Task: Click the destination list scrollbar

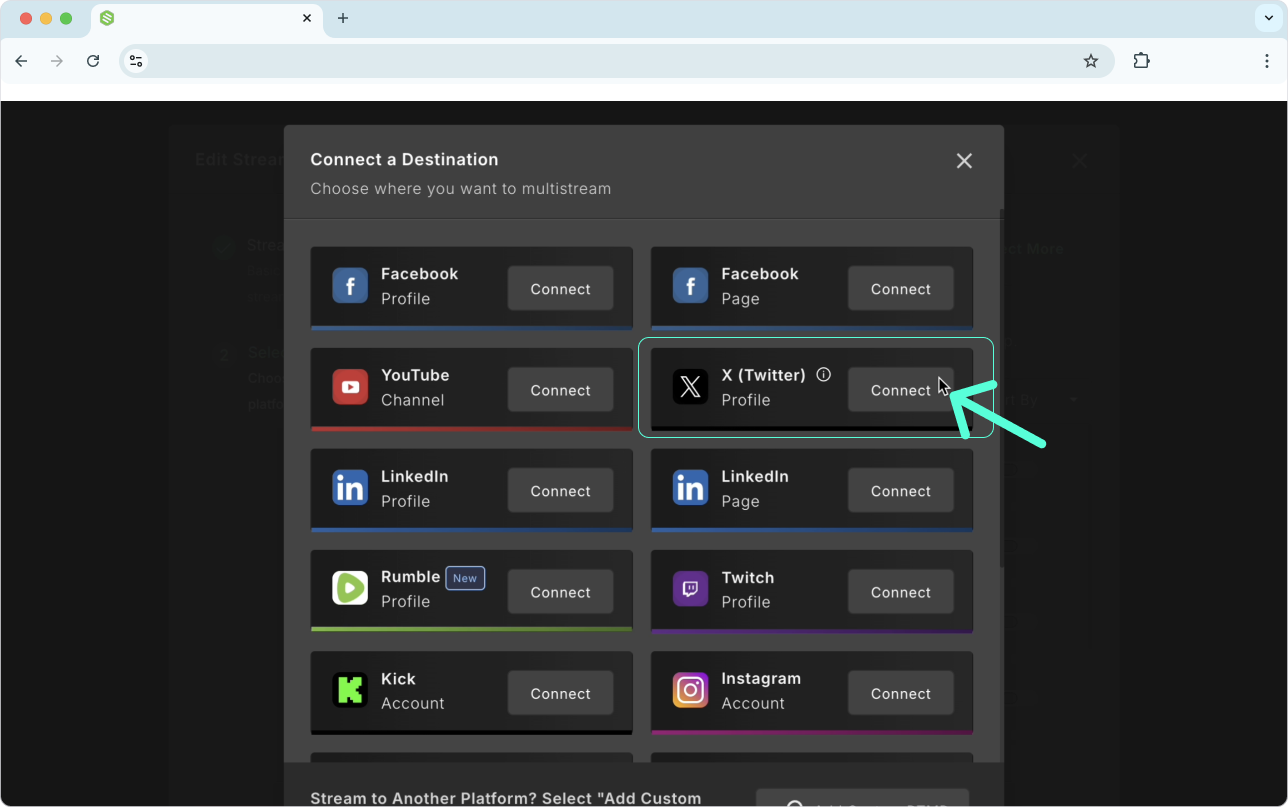Action: click(1001, 390)
